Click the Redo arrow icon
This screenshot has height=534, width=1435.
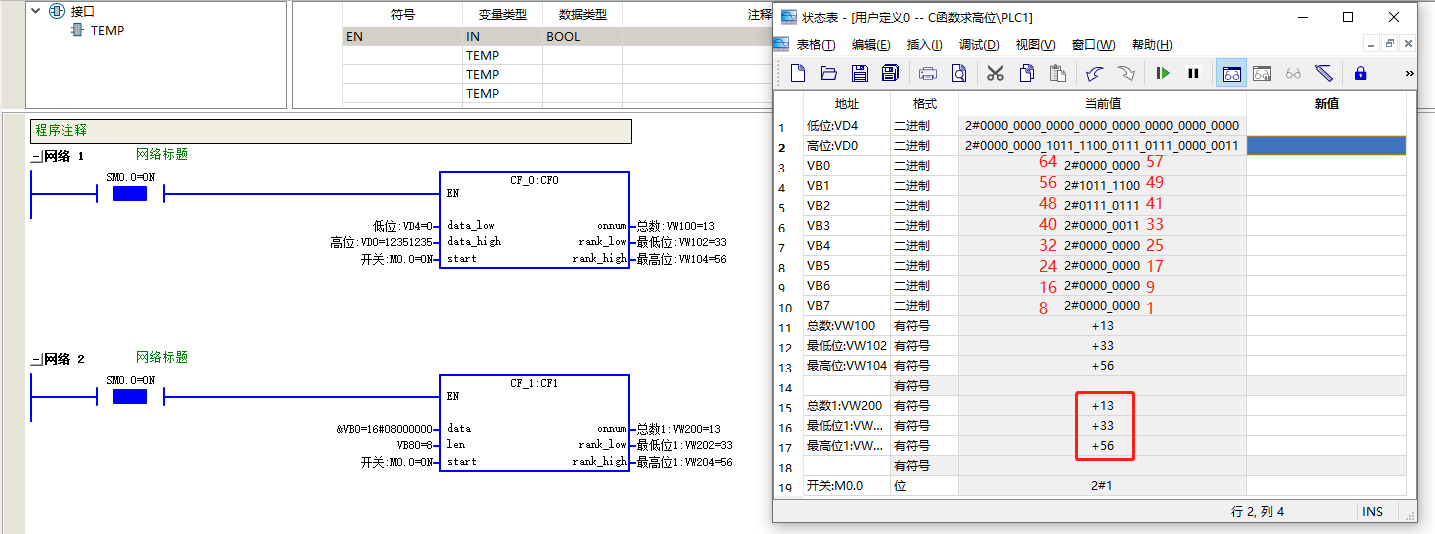coord(1125,73)
